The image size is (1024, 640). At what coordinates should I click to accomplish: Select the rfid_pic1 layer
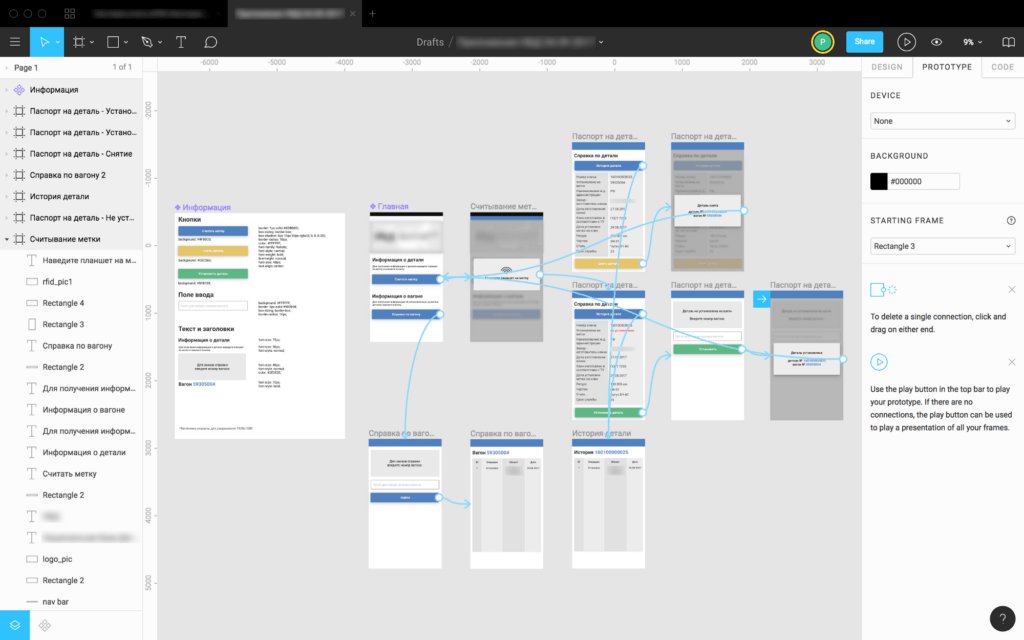[x=71, y=281]
